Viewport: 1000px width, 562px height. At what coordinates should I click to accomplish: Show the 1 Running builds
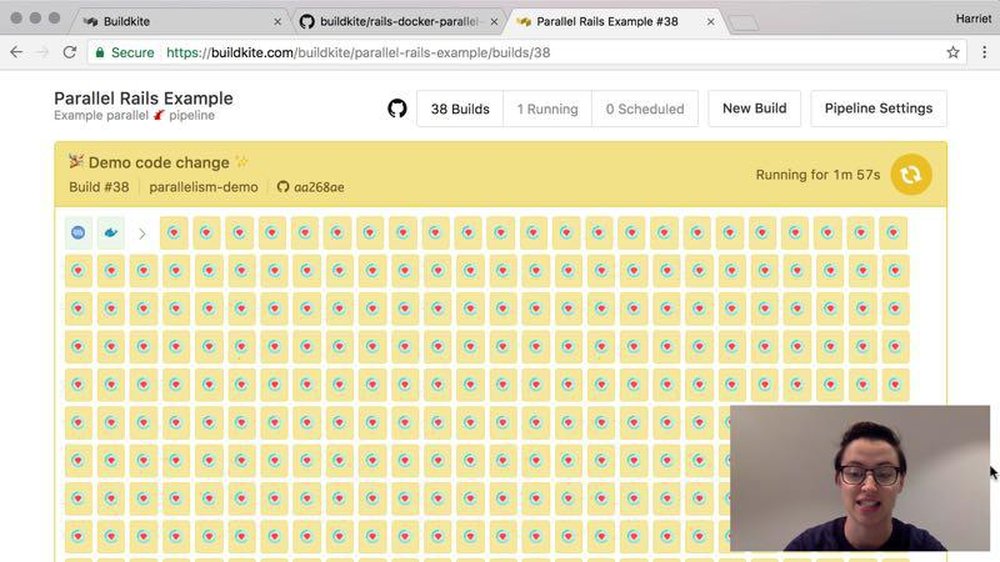click(547, 108)
